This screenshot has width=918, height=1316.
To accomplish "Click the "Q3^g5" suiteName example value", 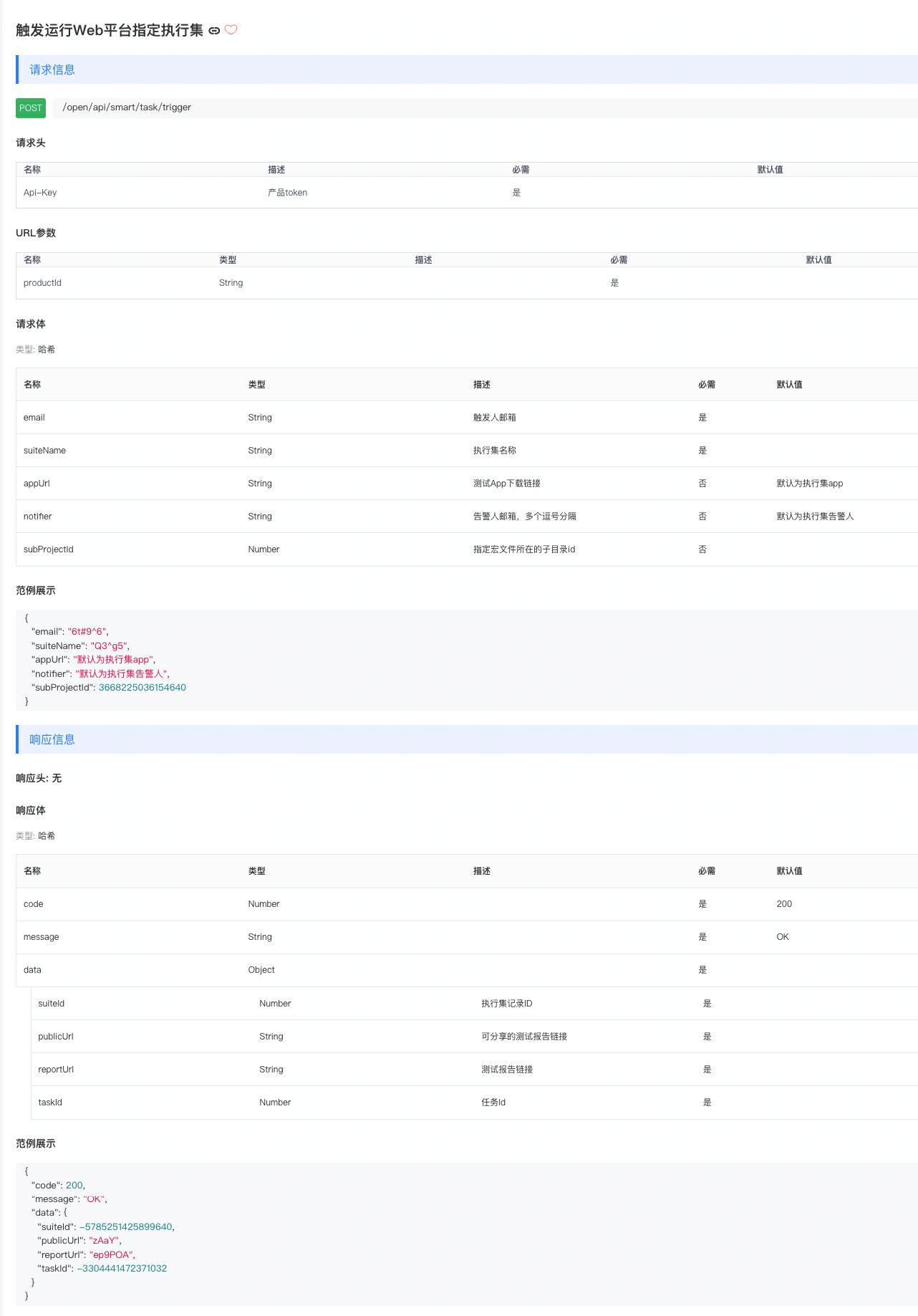I will (109, 646).
